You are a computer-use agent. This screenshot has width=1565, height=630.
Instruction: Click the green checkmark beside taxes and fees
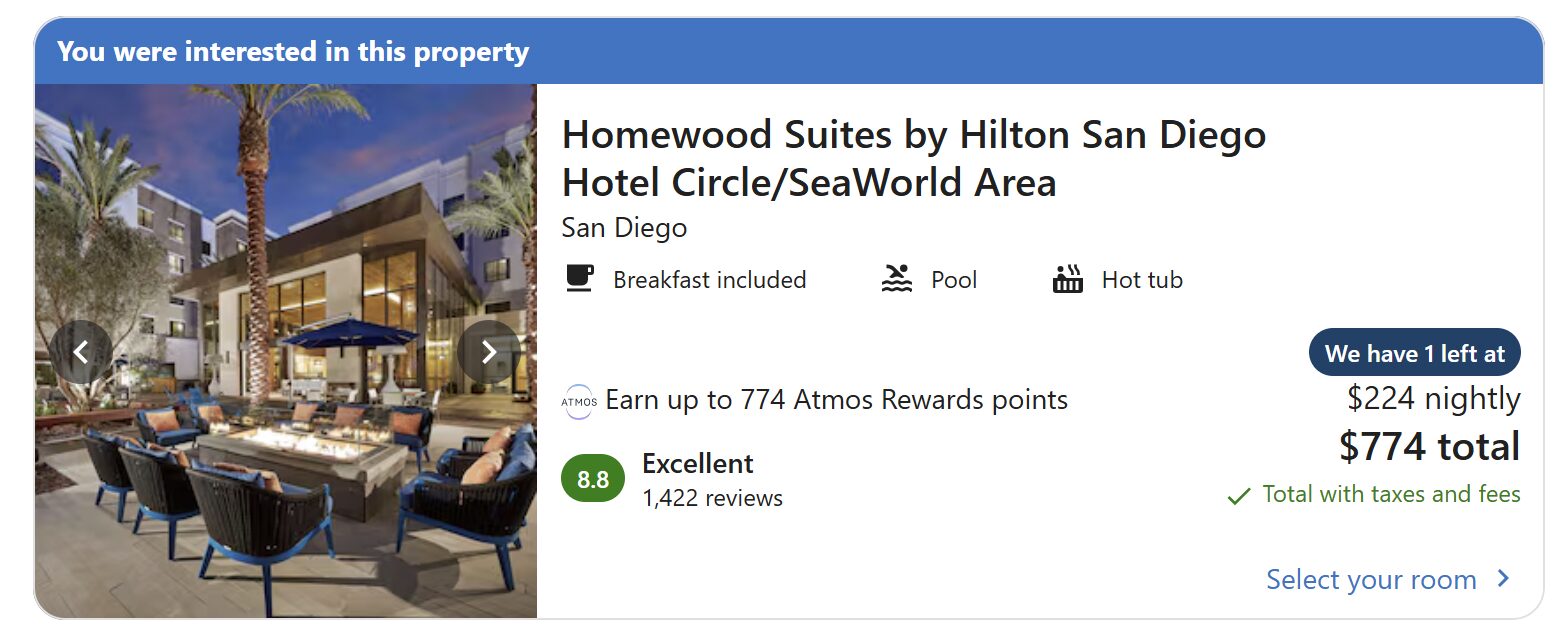point(1238,496)
